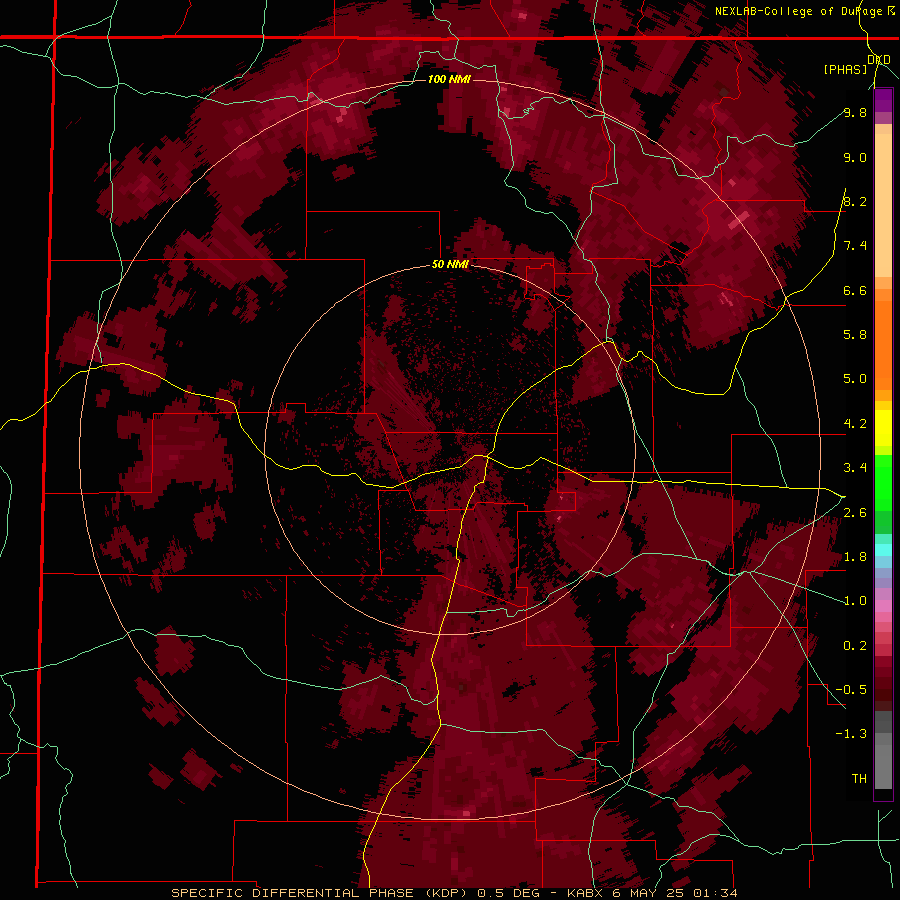Click the 100 NMI range ring label
The image size is (900, 900).
coord(449,79)
